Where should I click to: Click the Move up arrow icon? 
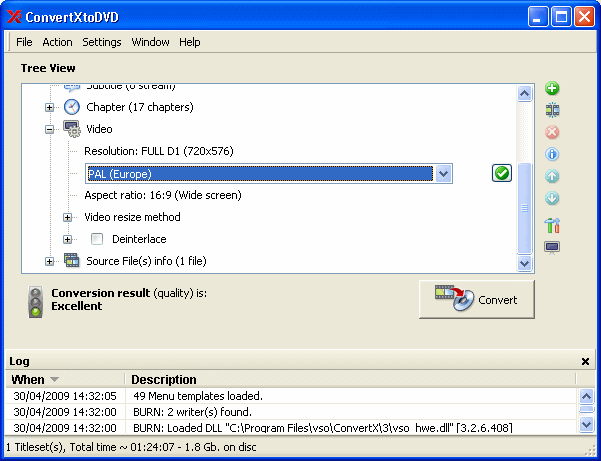click(552, 176)
